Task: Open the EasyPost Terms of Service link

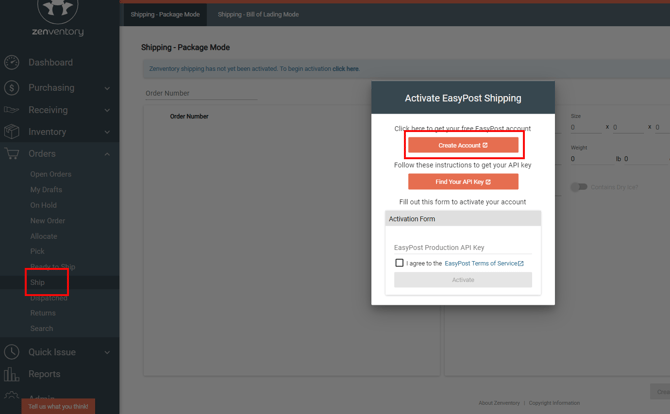Action: pos(483,263)
